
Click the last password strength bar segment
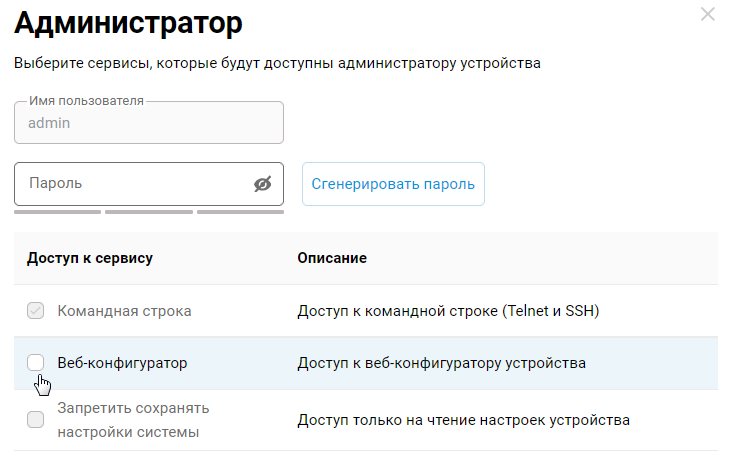(240, 212)
